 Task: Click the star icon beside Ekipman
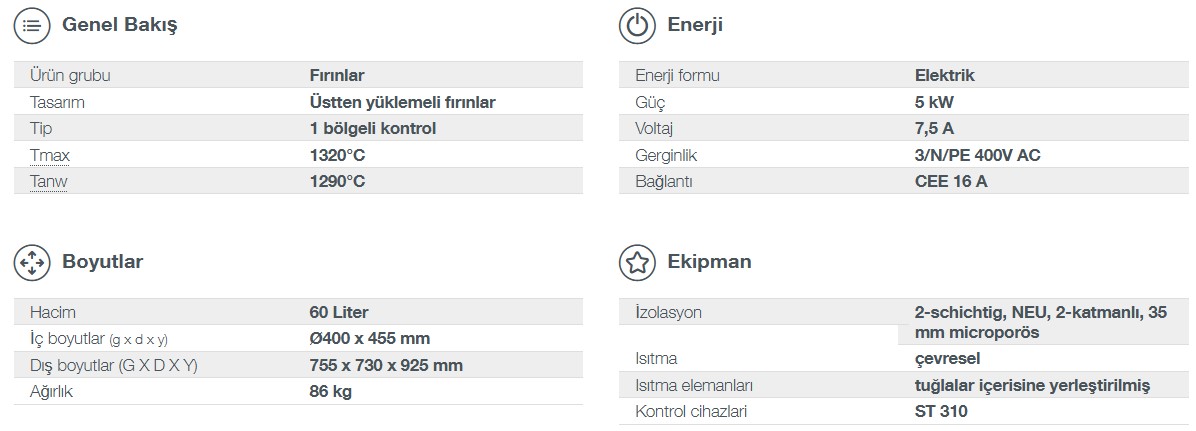click(x=637, y=262)
